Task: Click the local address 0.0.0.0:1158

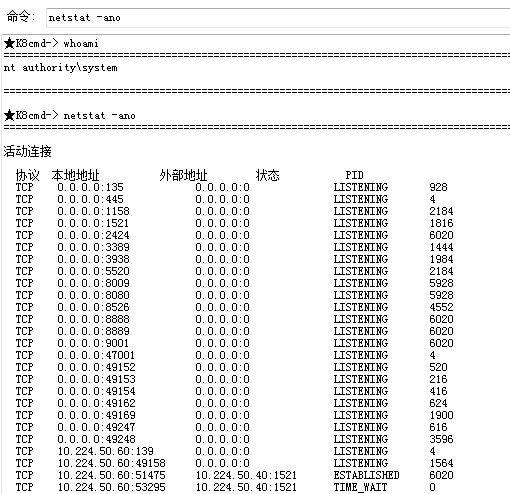Action: (x=93, y=211)
